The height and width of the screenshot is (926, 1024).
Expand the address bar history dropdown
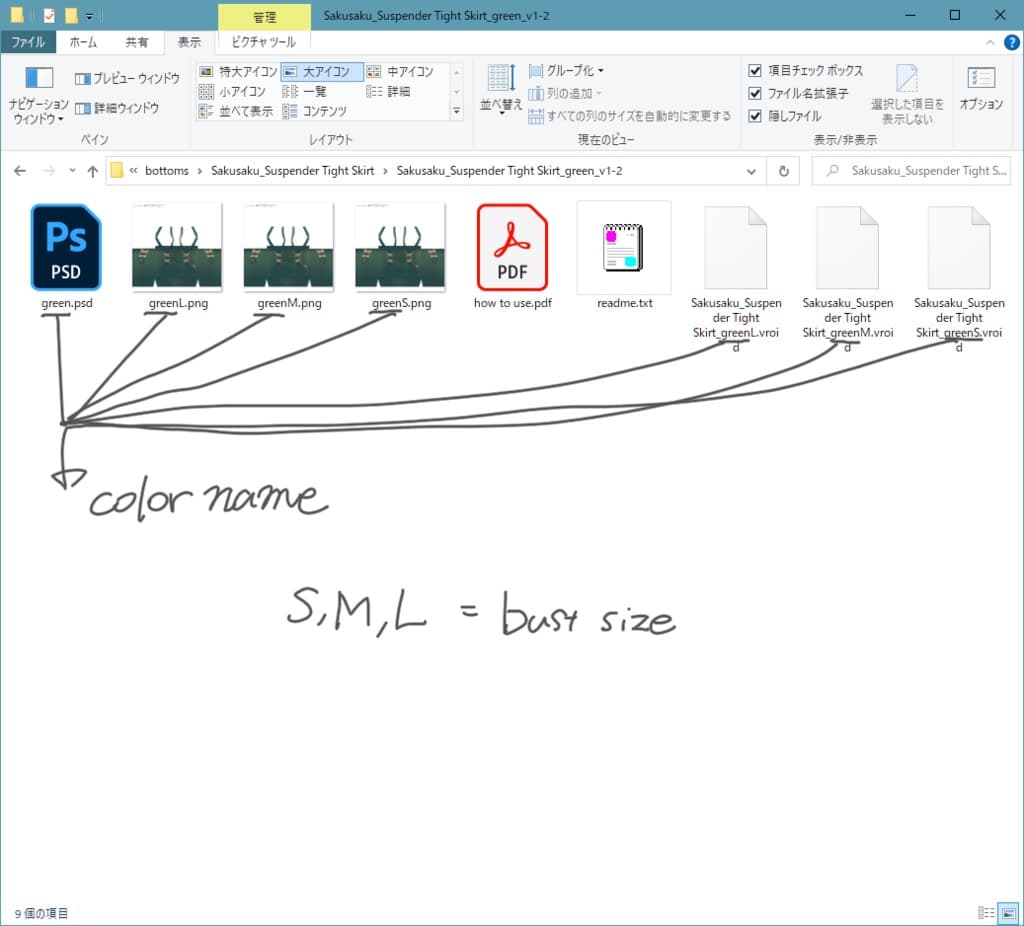click(751, 171)
